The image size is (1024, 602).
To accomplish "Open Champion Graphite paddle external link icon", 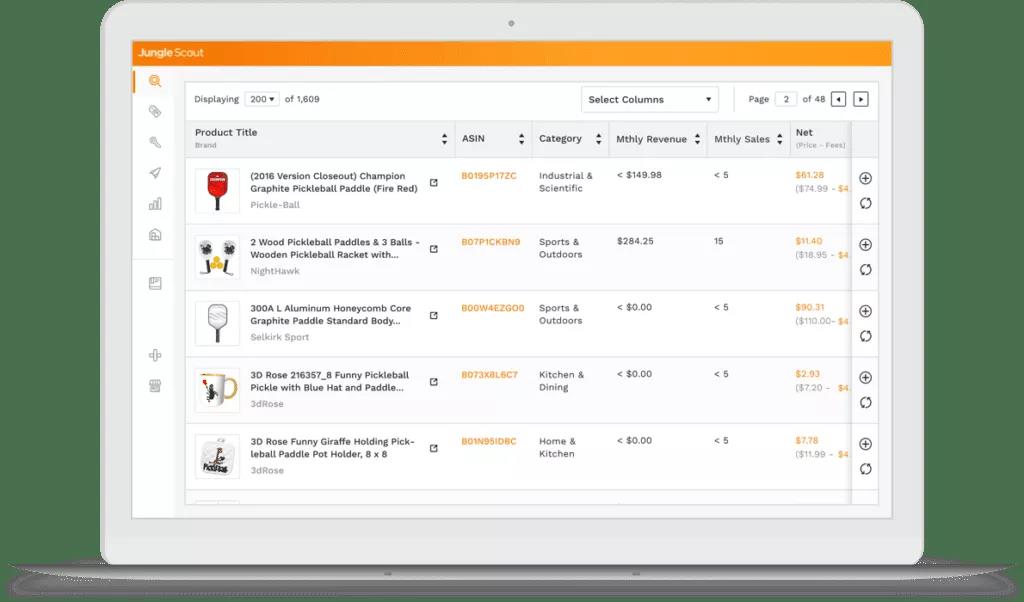I will [x=433, y=183].
